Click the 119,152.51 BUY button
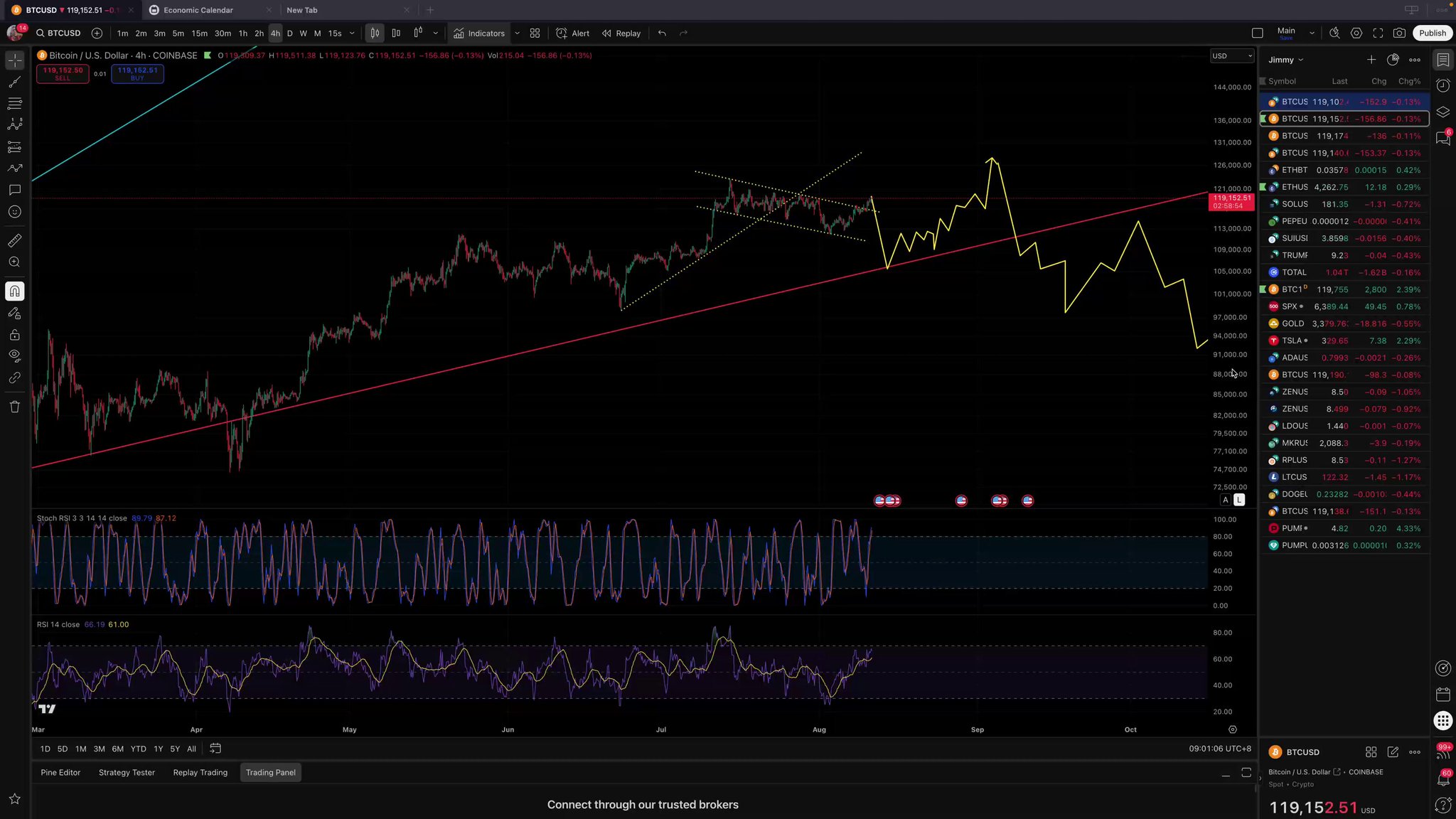This screenshot has height=819, width=1456. [137, 73]
